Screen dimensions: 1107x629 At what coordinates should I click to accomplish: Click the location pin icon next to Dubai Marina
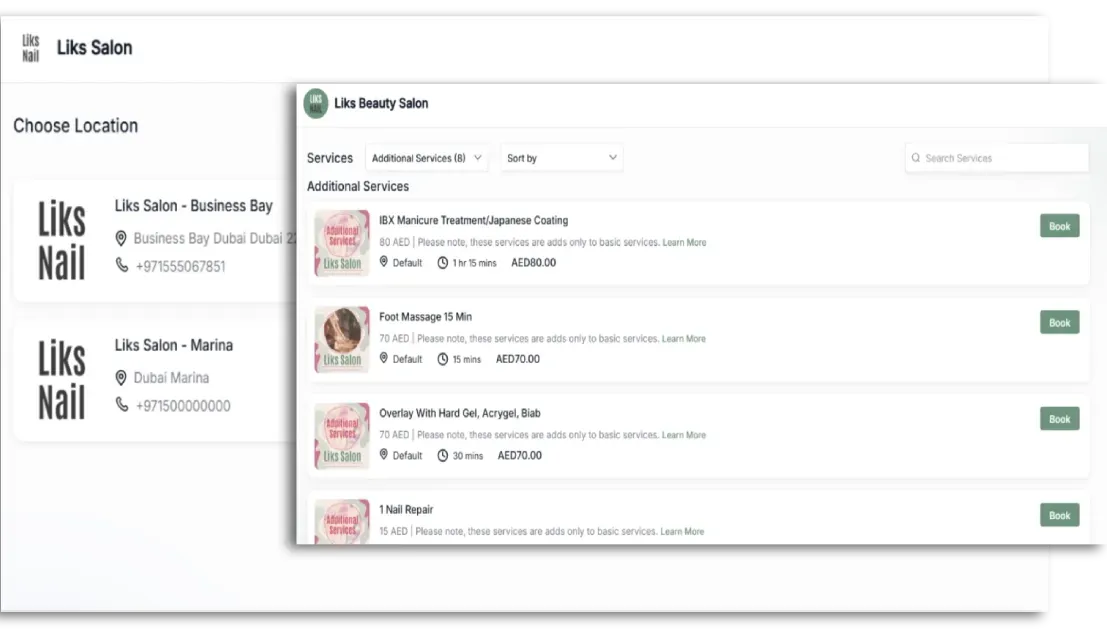122,378
